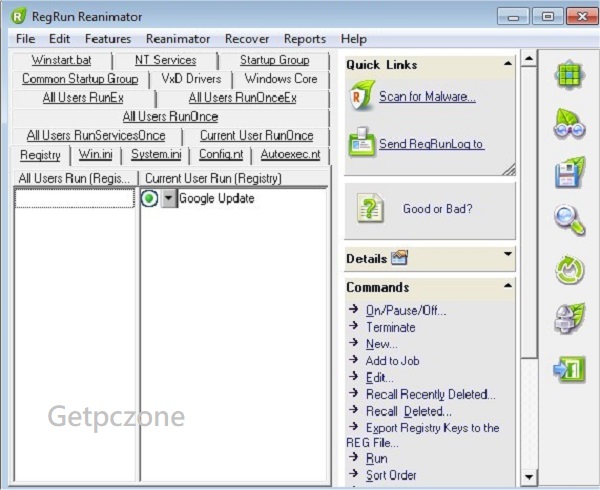Collapse the Commands panel arrow
Screen dimensions: 600x490
[508, 285]
